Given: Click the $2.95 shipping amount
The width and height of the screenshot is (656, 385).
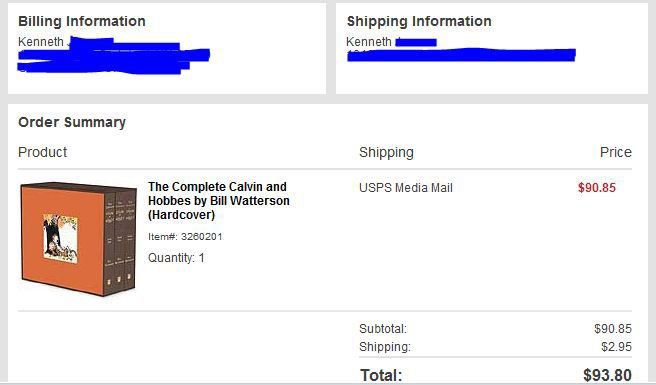Looking at the screenshot, I should tap(616, 346).
